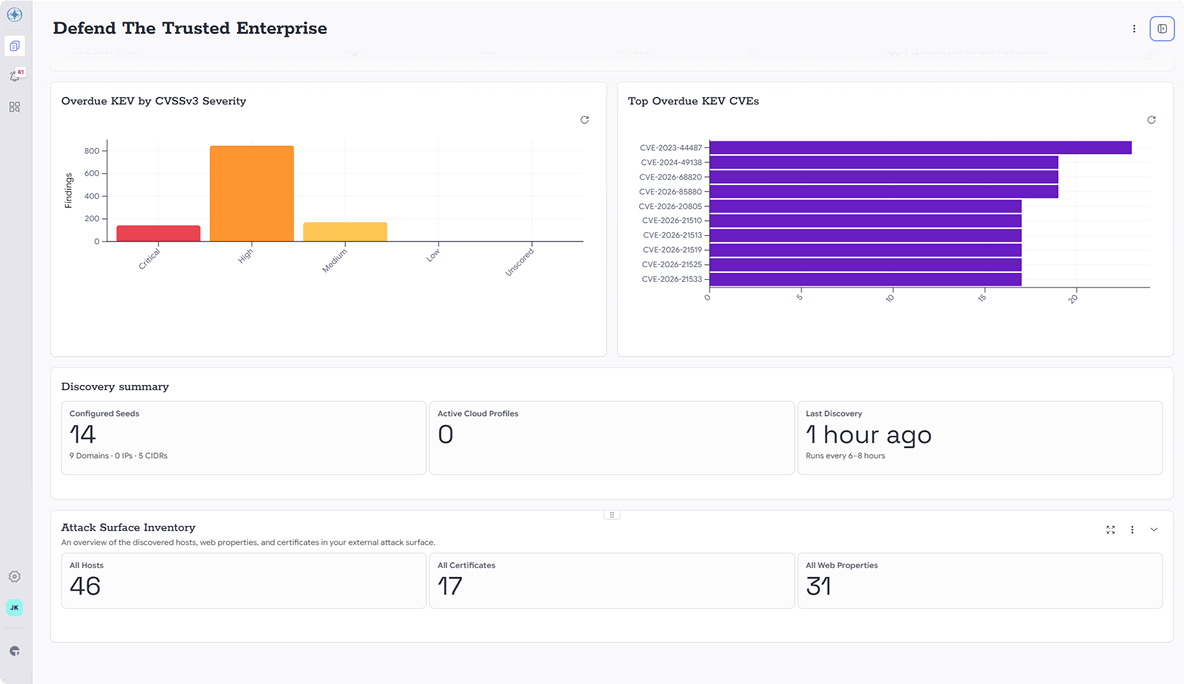
Task: Open the dashboards icon in the sidebar
Action: click(x=14, y=46)
